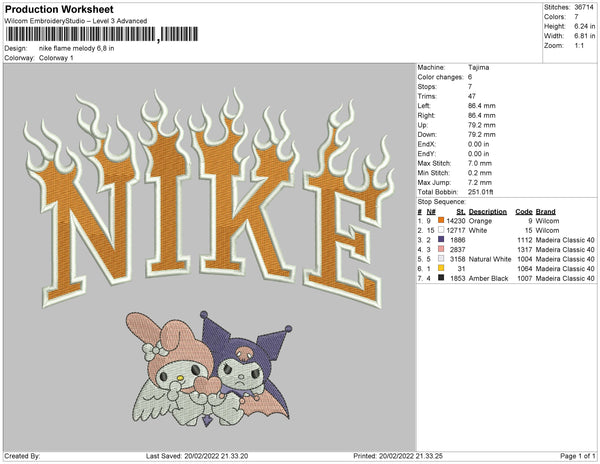Select the 'Right:' measurement label
The width and height of the screenshot is (600, 464).
pyautogui.click(x=426, y=116)
